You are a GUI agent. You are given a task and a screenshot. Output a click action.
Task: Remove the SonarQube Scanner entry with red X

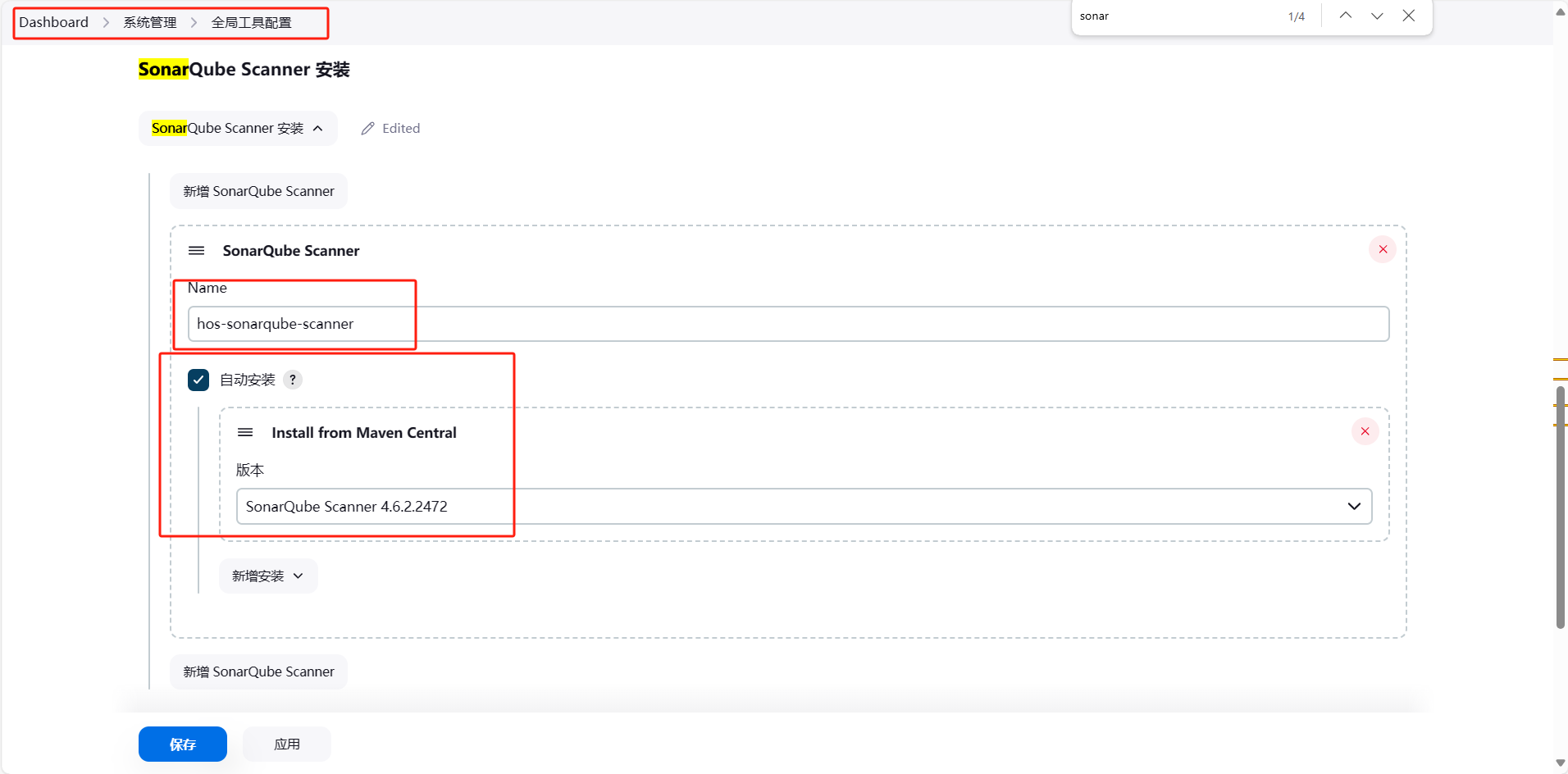1382,249
